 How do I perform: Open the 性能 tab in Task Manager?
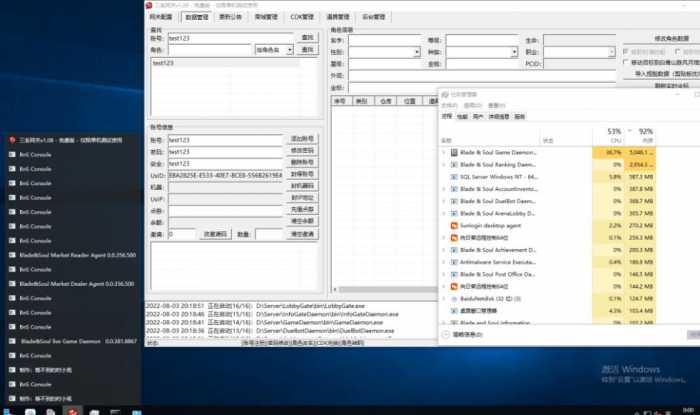point(462,116)
